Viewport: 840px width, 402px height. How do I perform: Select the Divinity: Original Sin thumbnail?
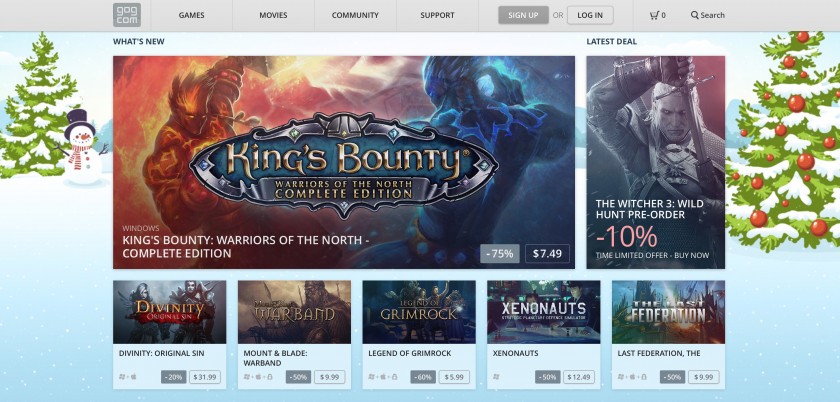coord(169,312)
